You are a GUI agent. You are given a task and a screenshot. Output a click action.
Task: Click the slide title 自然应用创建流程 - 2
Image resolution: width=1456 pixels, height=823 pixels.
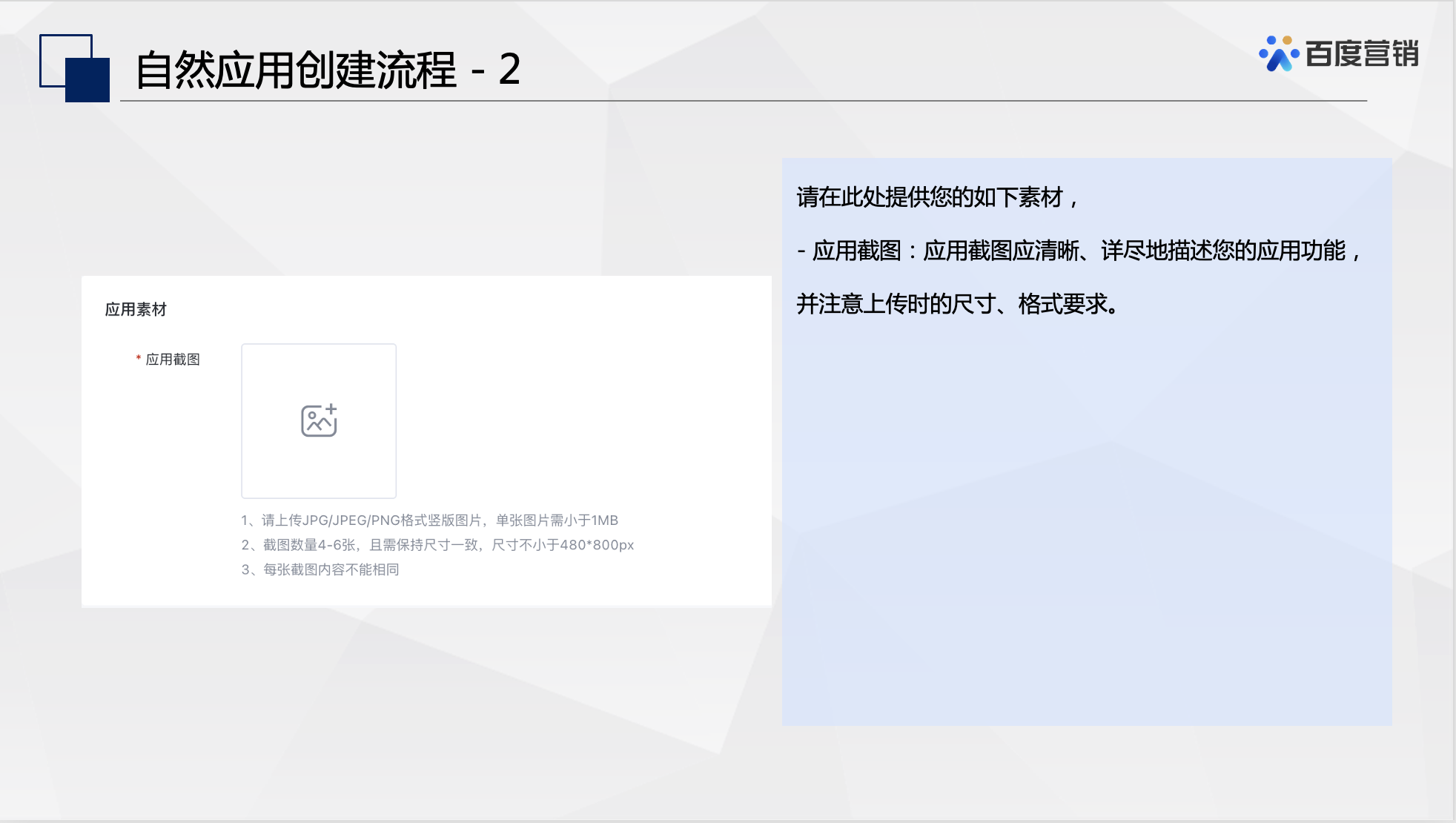pyautogui.click(x=328, y=70)
